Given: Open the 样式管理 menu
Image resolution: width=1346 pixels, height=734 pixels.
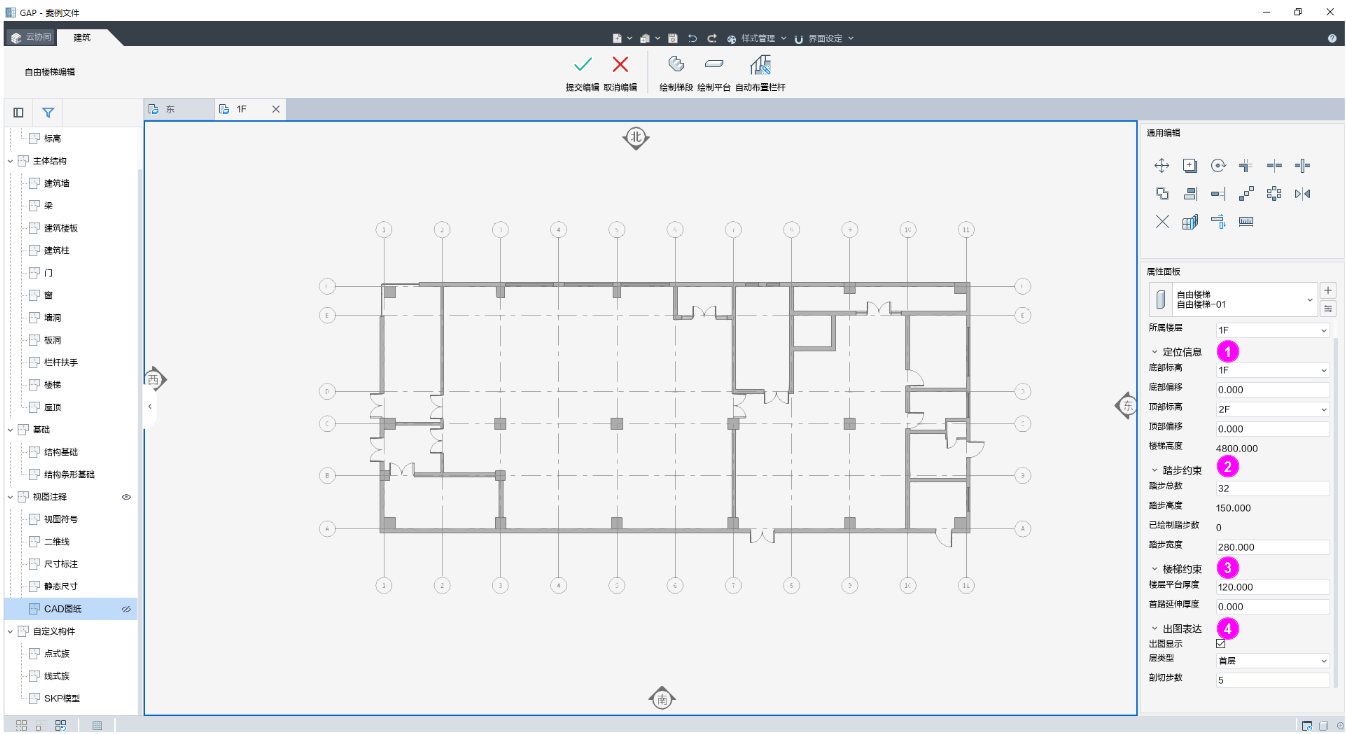Looking at the screenshot, I should (756, 38).
